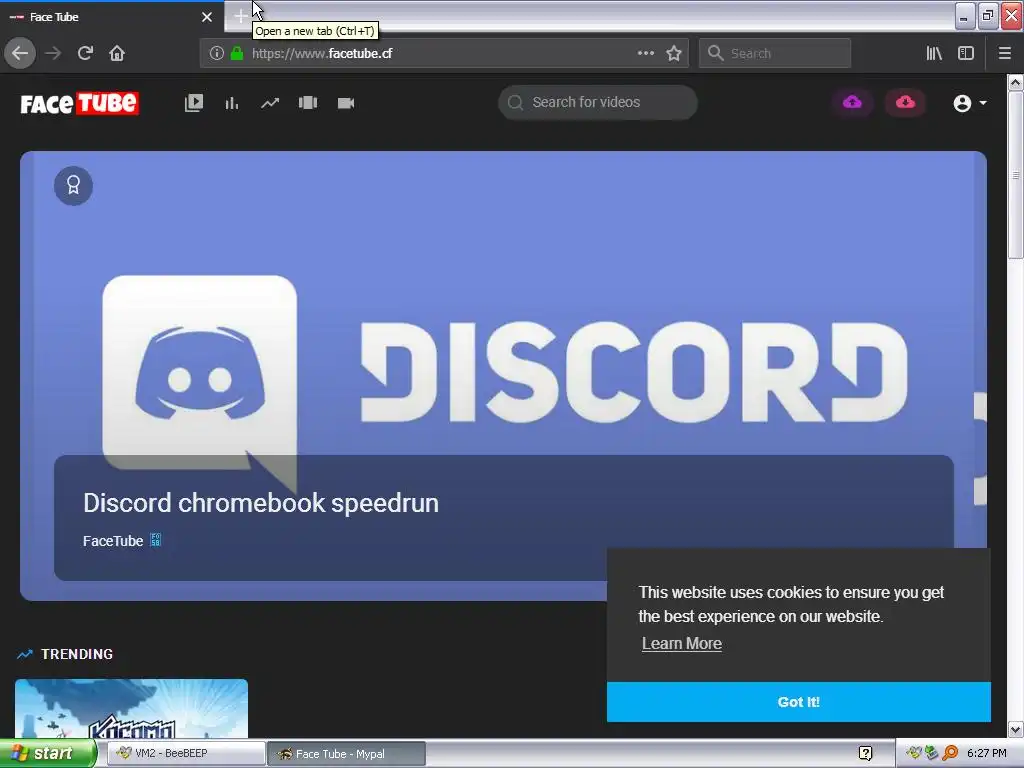The width and height of the screenshot is (1024, 768).
Task: Show site information icon in address bar
Action: pos(217,53)
